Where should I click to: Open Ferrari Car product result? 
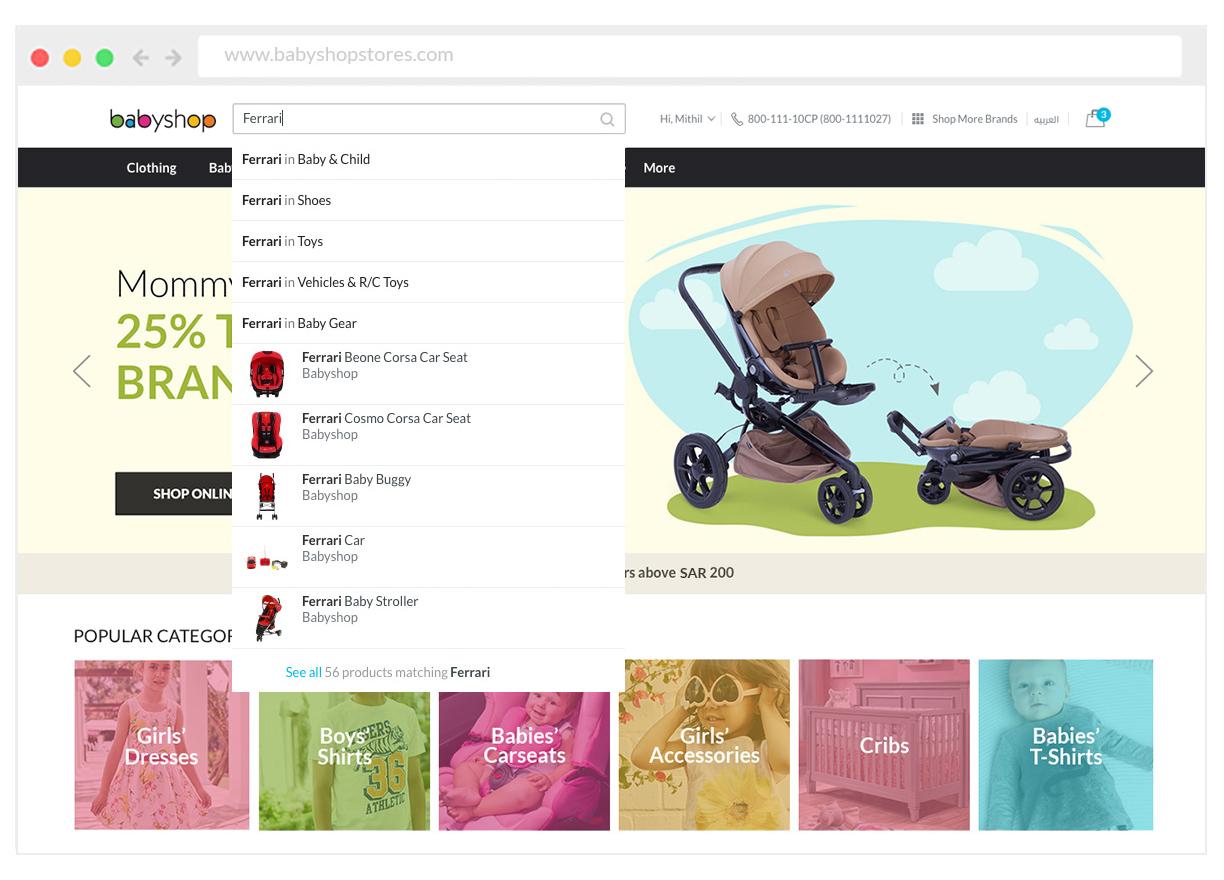[428, 557]
